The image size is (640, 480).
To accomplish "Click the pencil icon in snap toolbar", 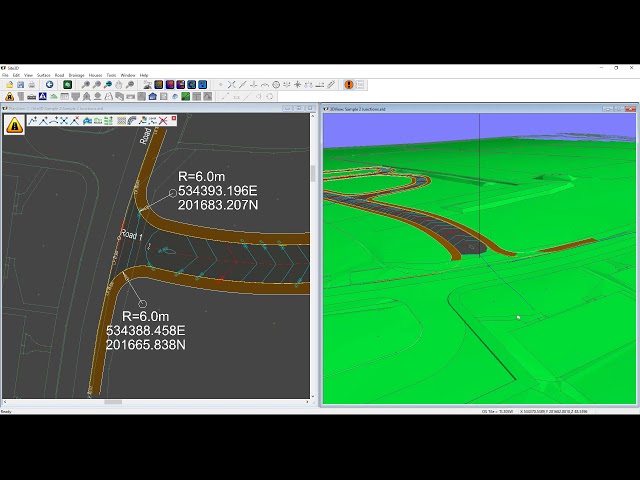I will click(x=331, y=84).
